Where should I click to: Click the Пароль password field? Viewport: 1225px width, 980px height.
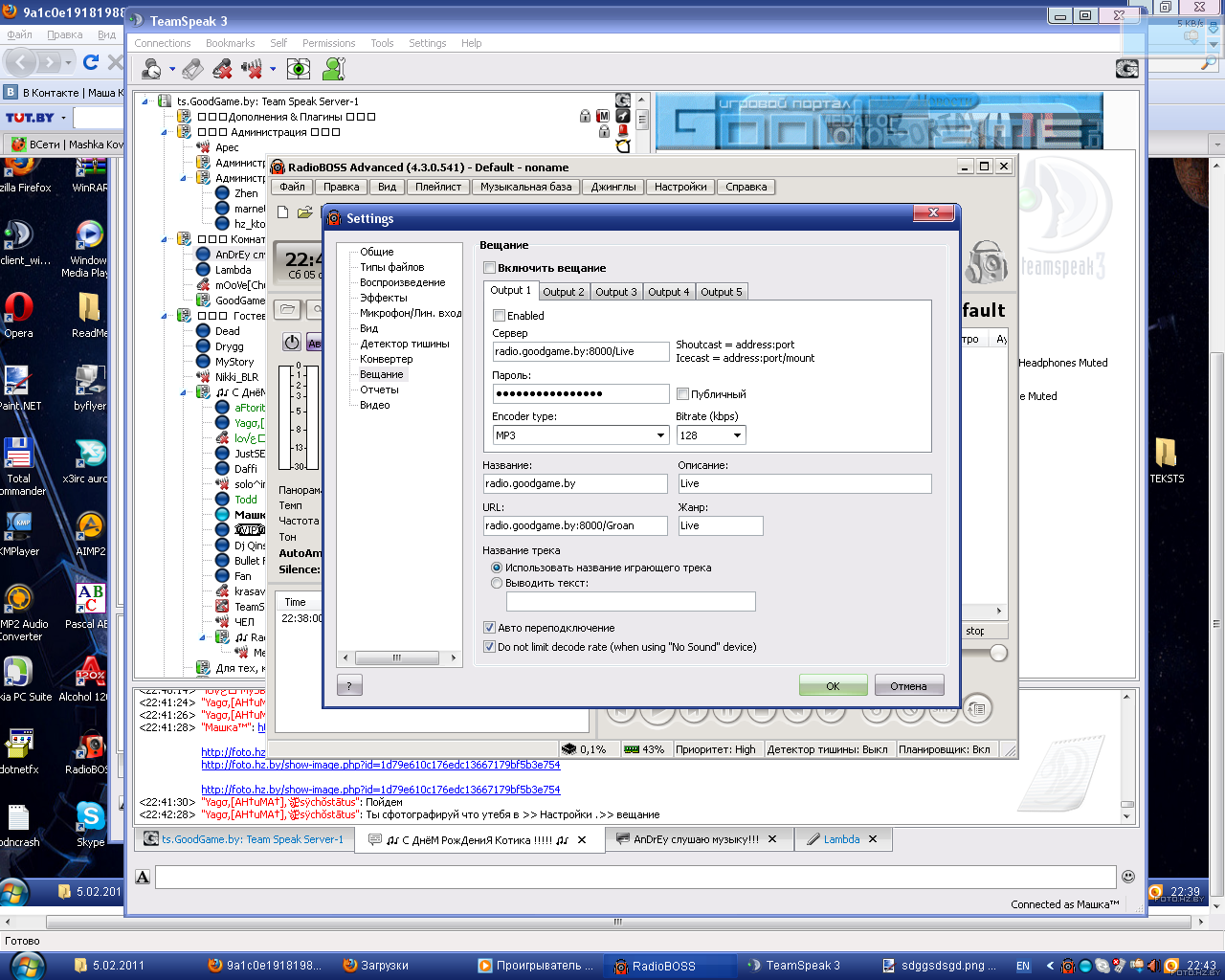581,393
